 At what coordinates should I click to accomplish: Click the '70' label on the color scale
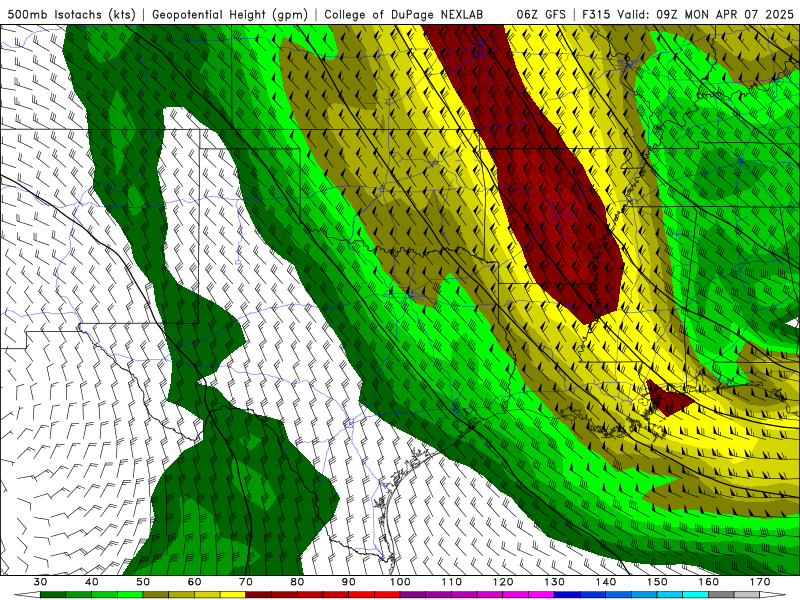pyautogui.click(x=246, y=582)
